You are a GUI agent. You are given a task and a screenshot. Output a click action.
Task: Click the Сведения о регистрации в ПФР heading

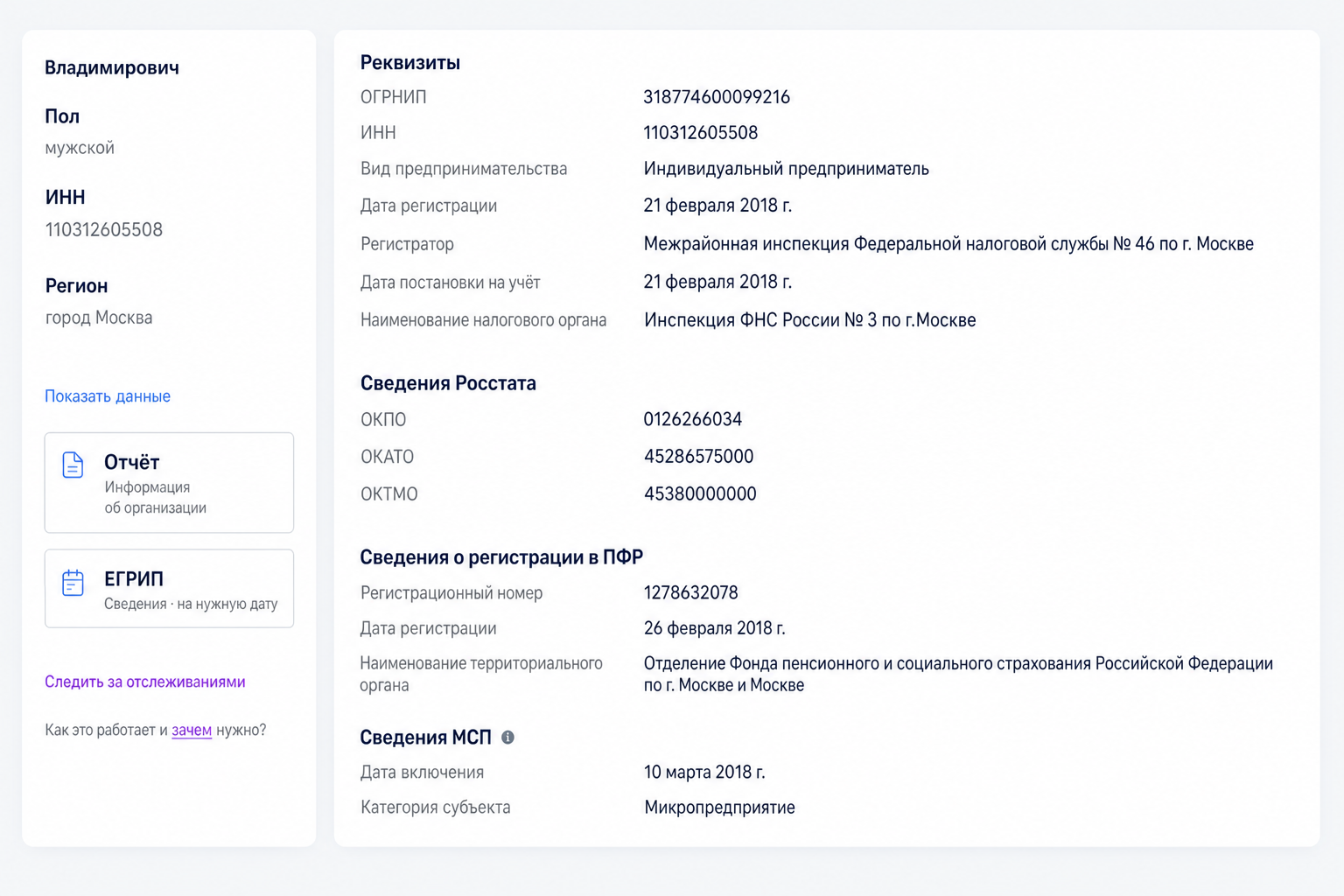point(501,557)
